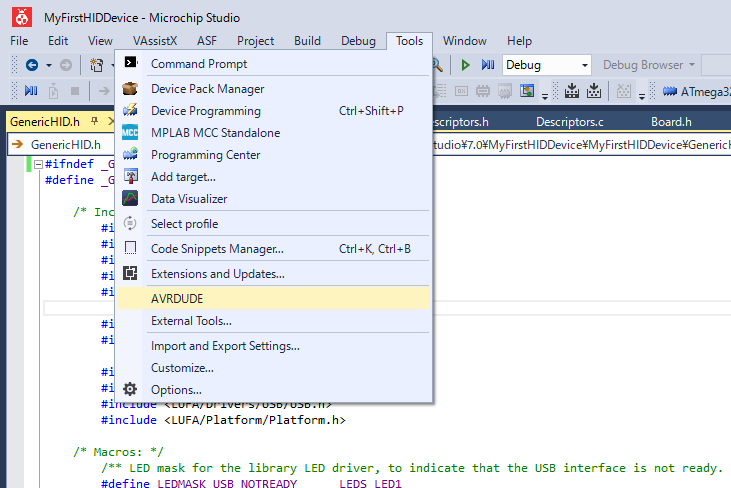The image size is (731, 488).
Task: Switch to the Board.h tab
Action: [x=671, y=122]
